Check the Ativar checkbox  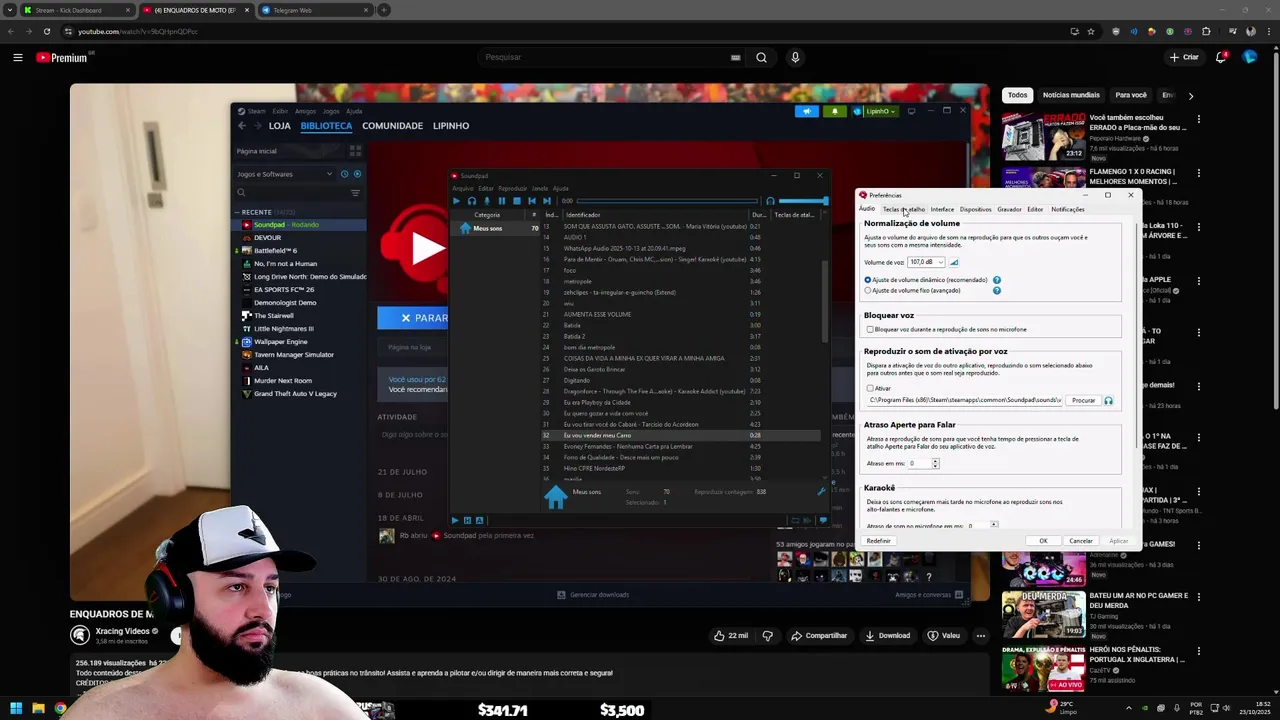tap(870, 388)
